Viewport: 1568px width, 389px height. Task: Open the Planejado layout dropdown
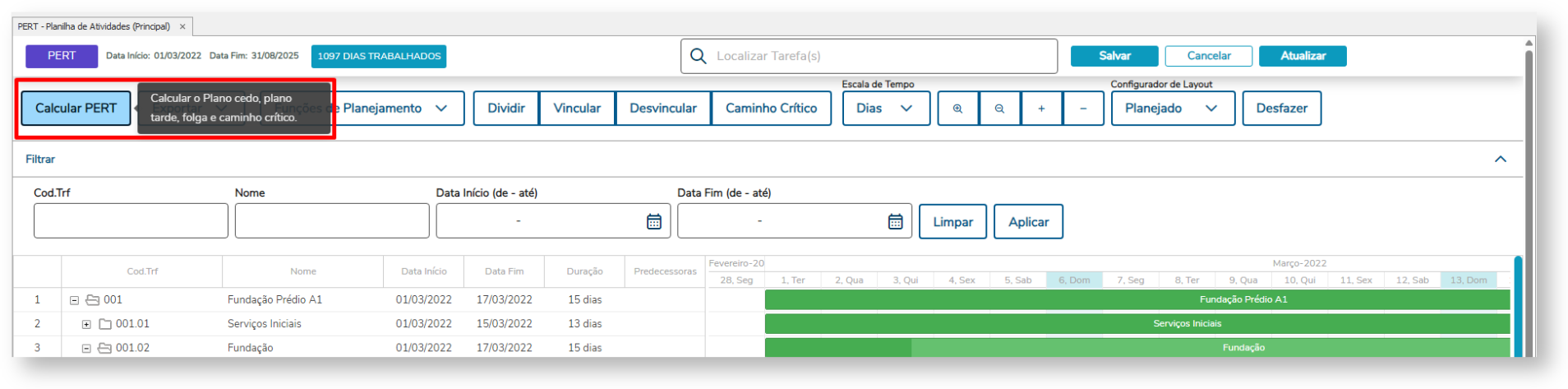click(1173, 109)
